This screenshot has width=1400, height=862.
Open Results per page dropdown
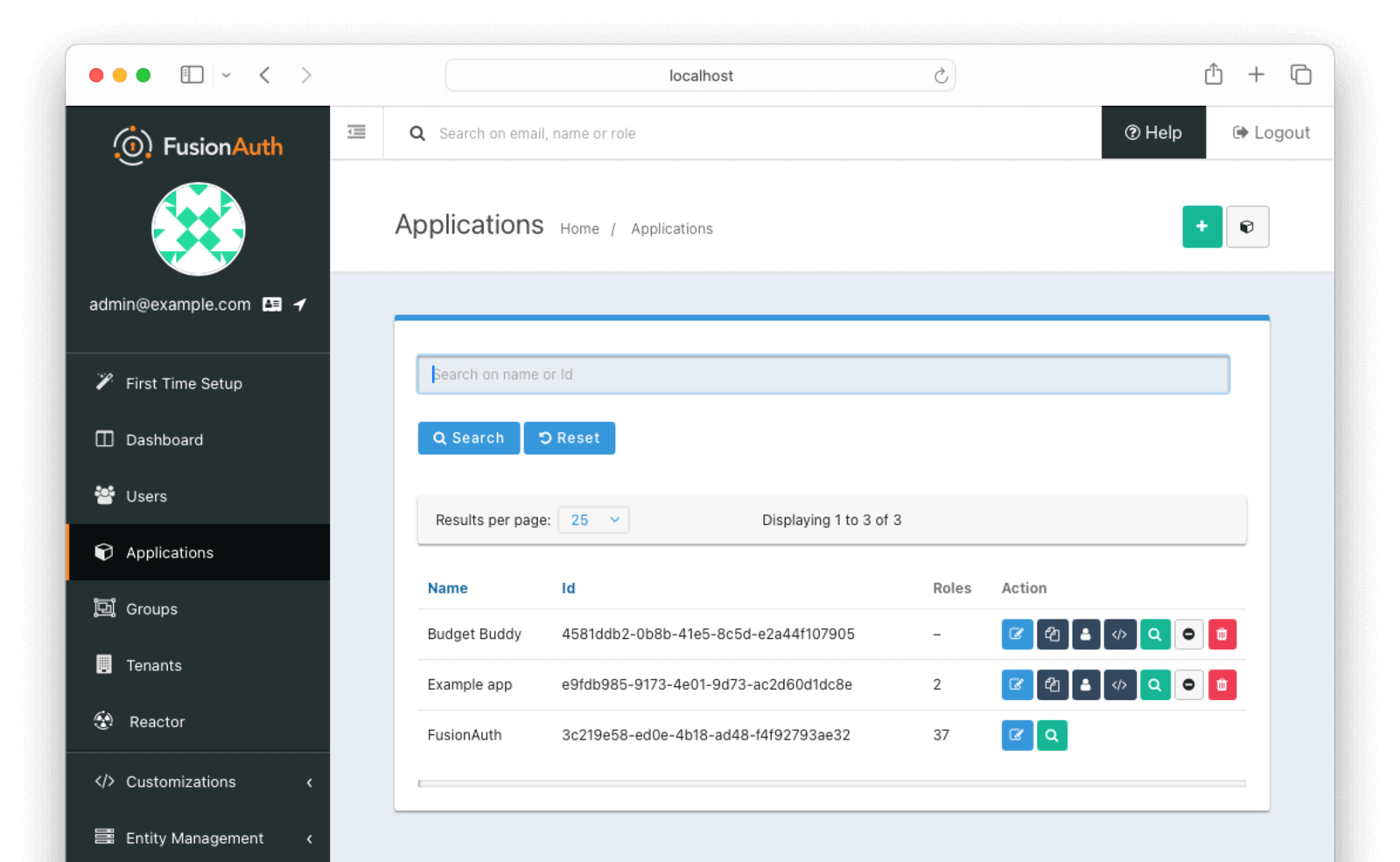[593, 520]
